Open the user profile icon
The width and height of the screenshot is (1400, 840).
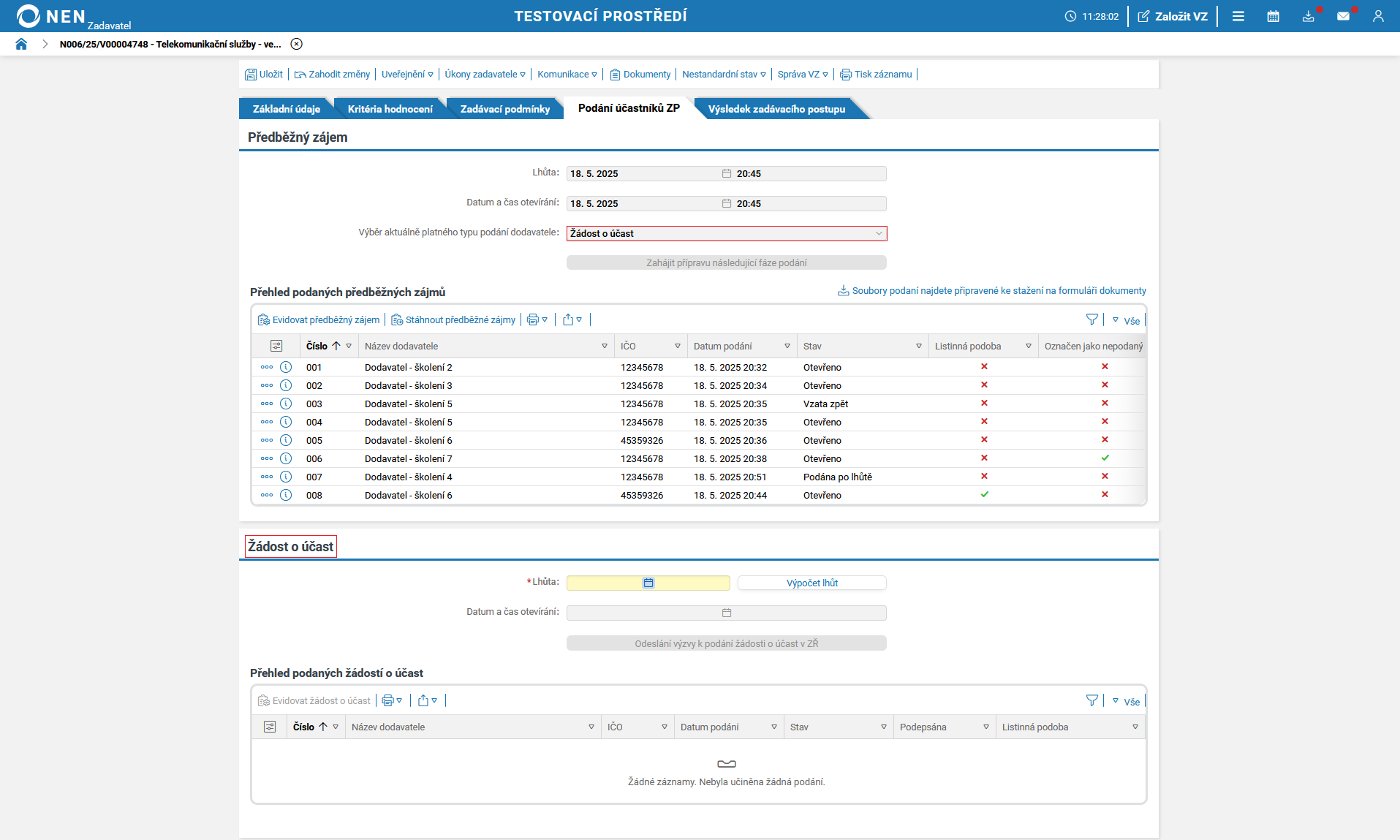(x=1378, y=16)
